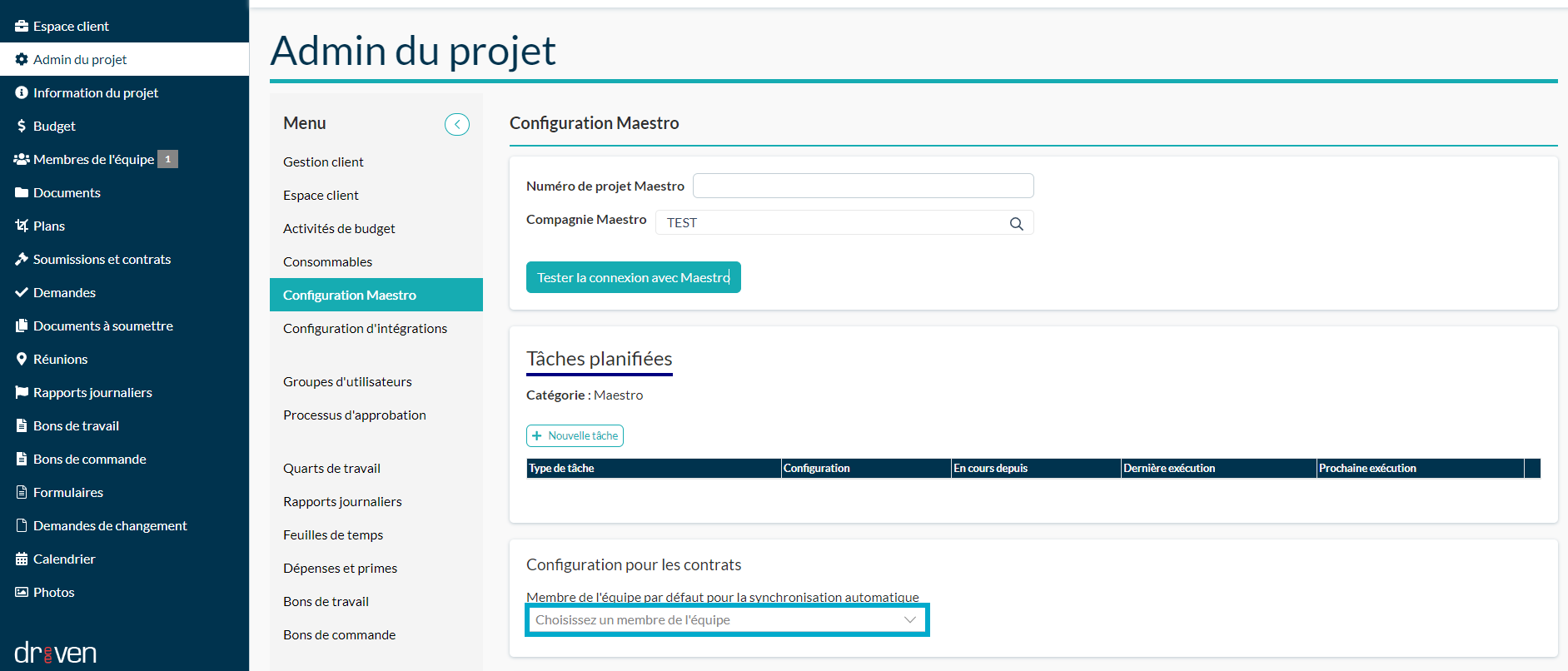This screenshot has height=671, width=1568.
Task: Click the people icon beside Membres de l'équipe
Action: [22, 159]
